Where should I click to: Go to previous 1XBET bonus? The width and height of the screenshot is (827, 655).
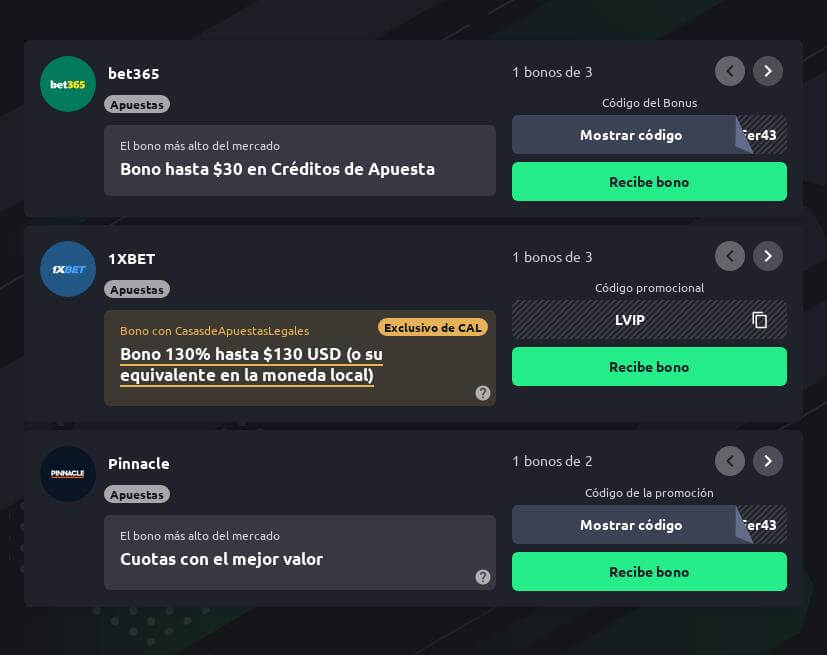point(730,256)
